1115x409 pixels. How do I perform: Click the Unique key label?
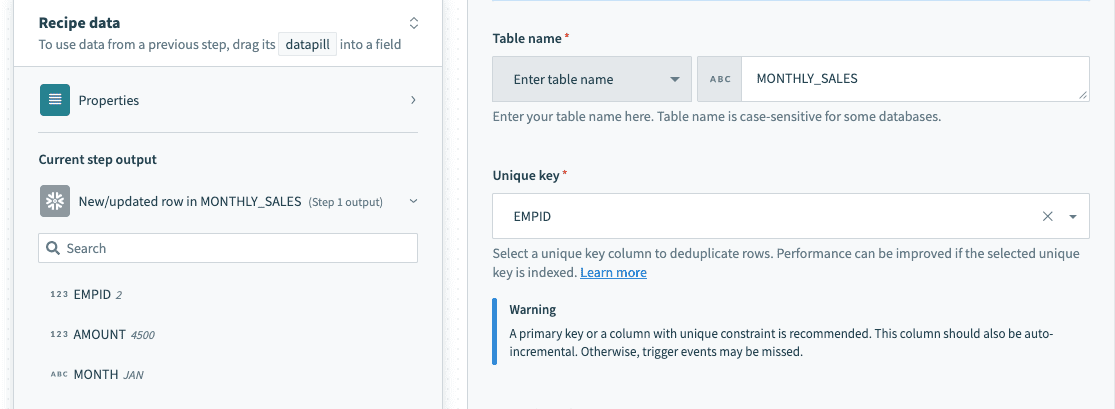pos(526,175)
